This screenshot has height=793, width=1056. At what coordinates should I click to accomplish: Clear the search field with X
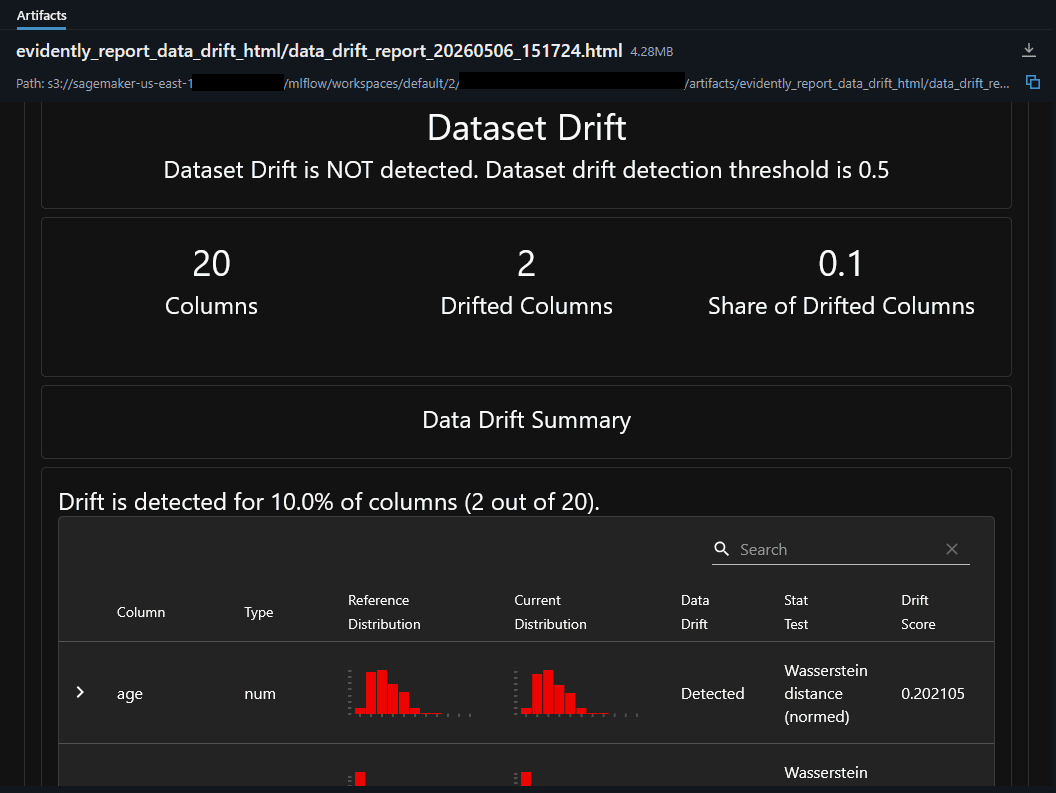point(952,549)
